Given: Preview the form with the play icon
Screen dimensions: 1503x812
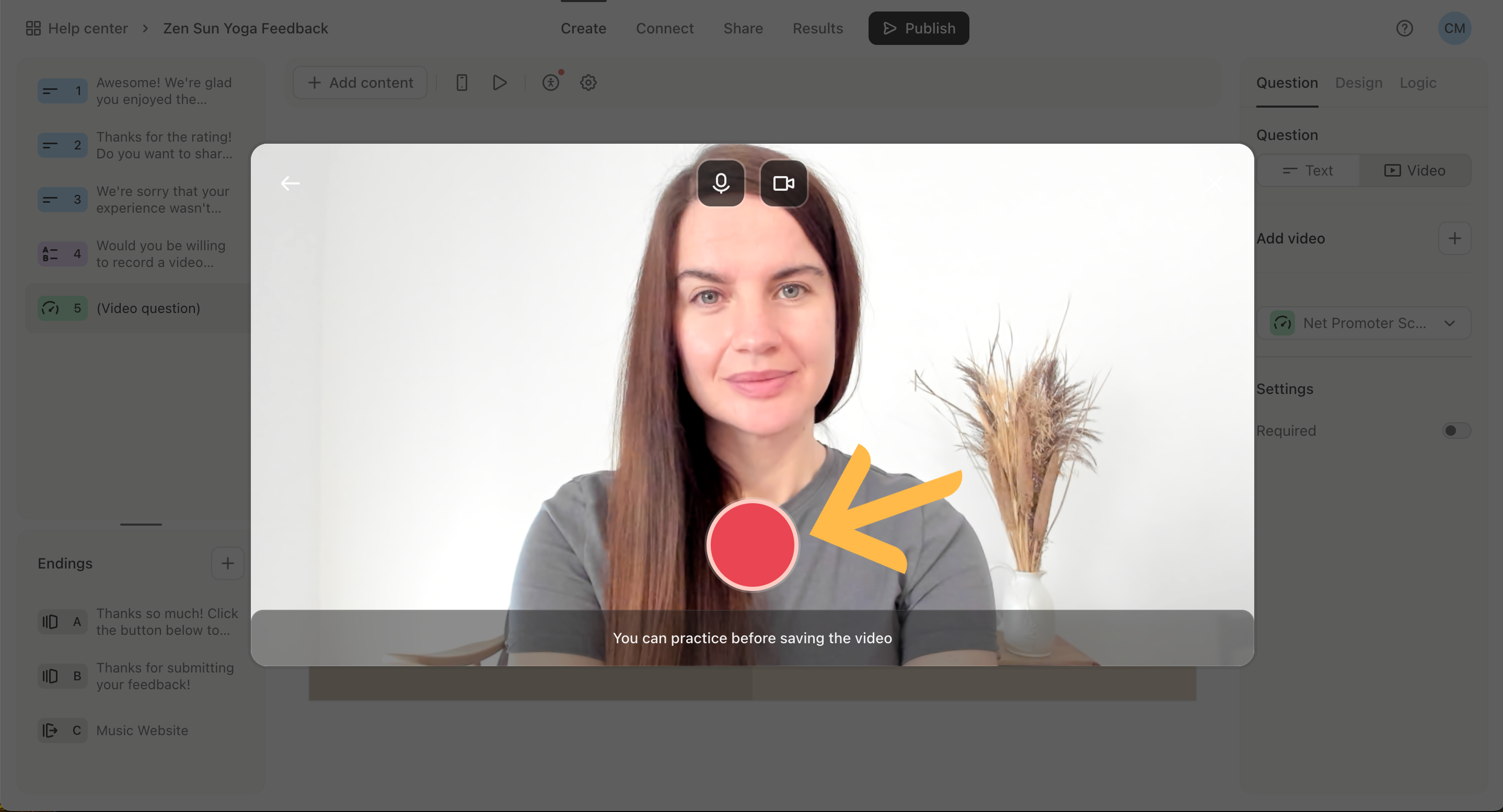Looking at the screenshot, I should click(x=500, y=82).
